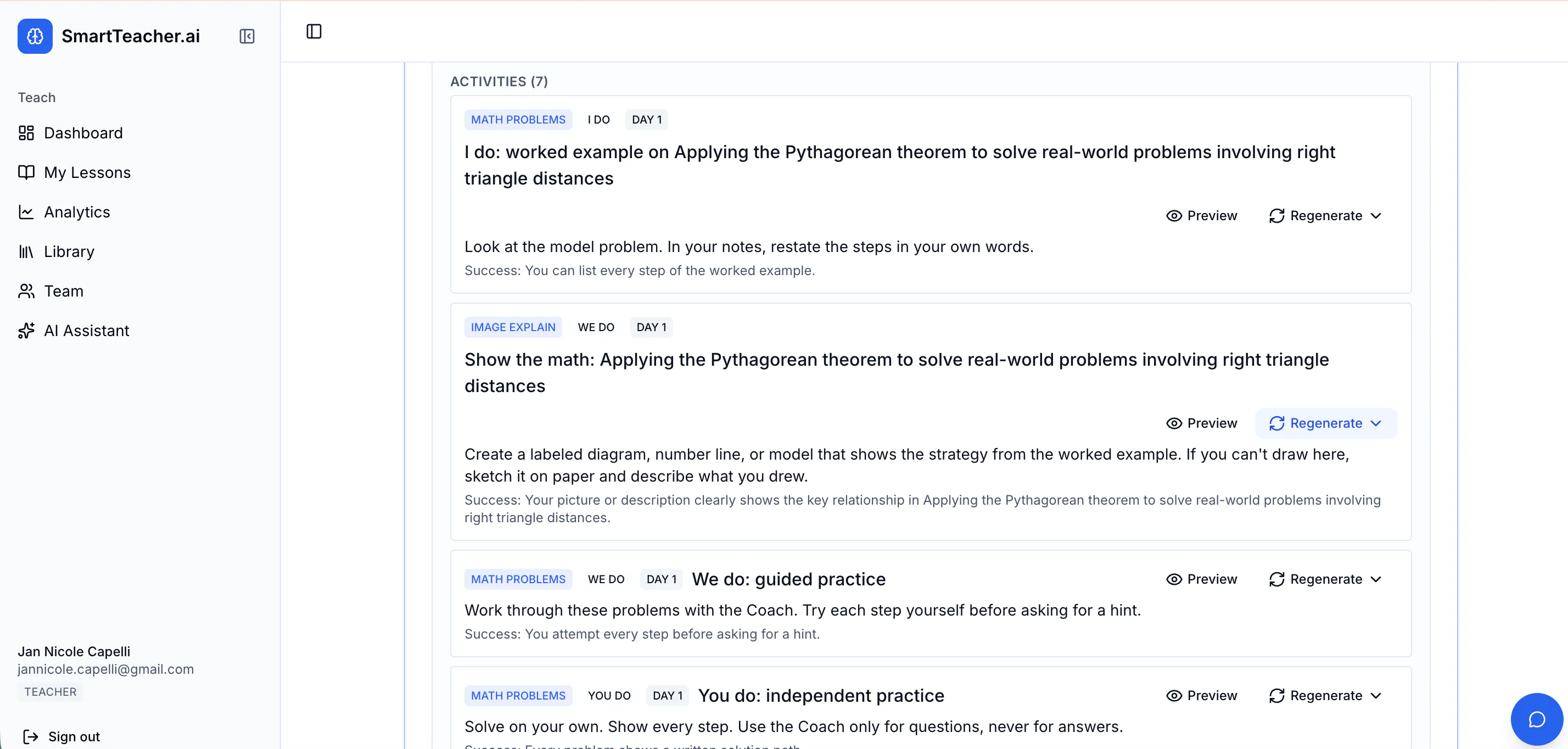Click the I DO badge
Screen dimensions: 1568x749
tap(598, 119)
